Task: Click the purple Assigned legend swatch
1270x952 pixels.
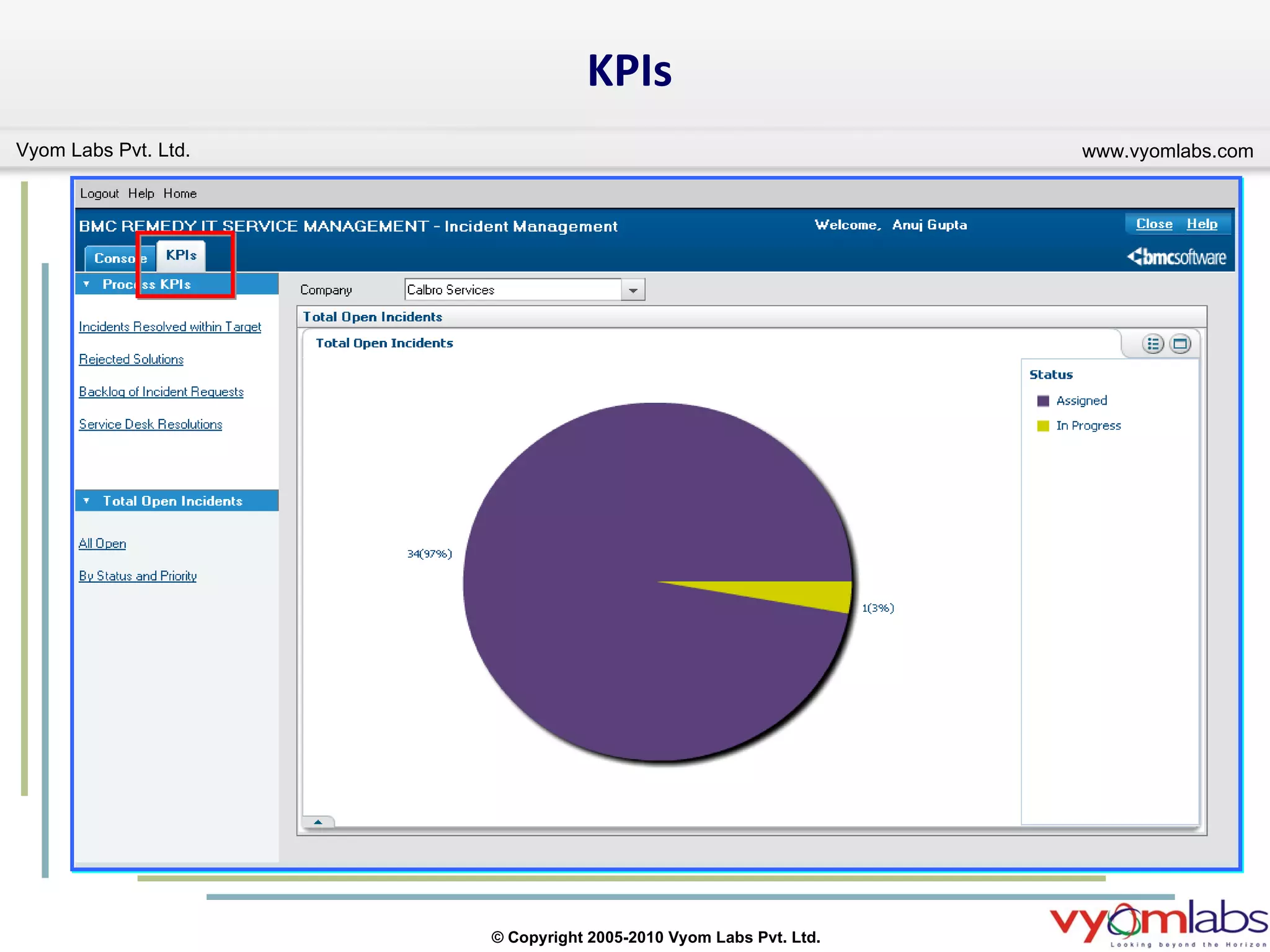Action: pos(1043,401)
